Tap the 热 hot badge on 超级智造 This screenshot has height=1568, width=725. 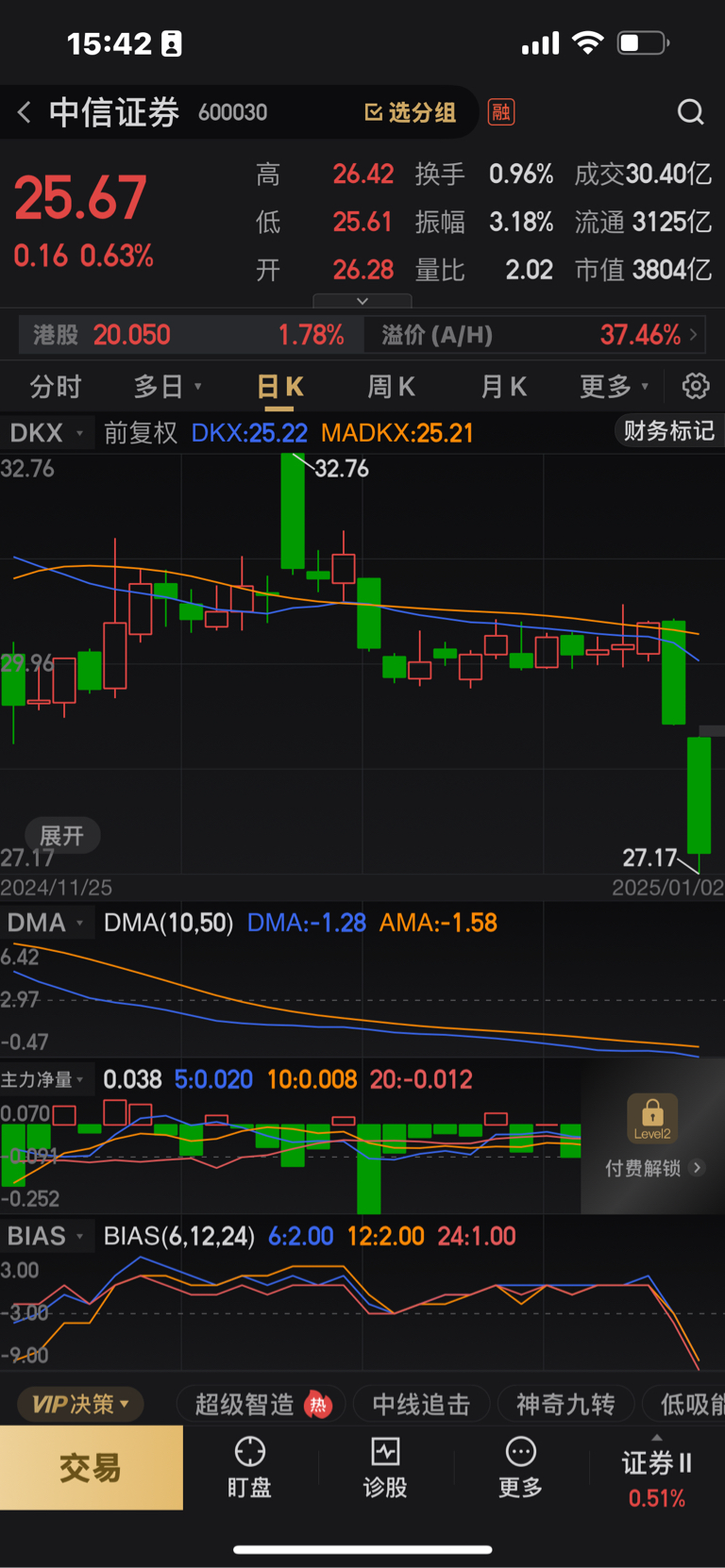319,1405
